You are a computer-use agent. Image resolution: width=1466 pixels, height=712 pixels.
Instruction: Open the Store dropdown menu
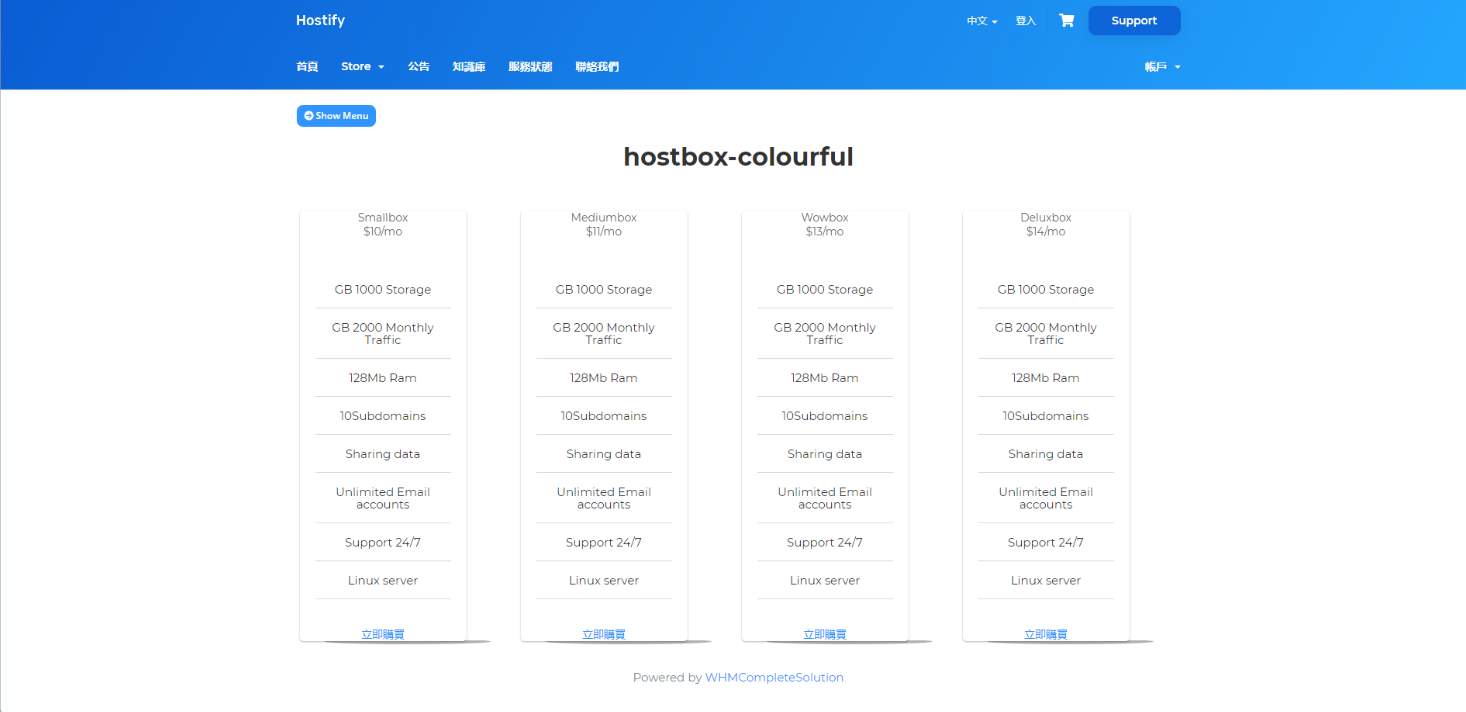362,67
